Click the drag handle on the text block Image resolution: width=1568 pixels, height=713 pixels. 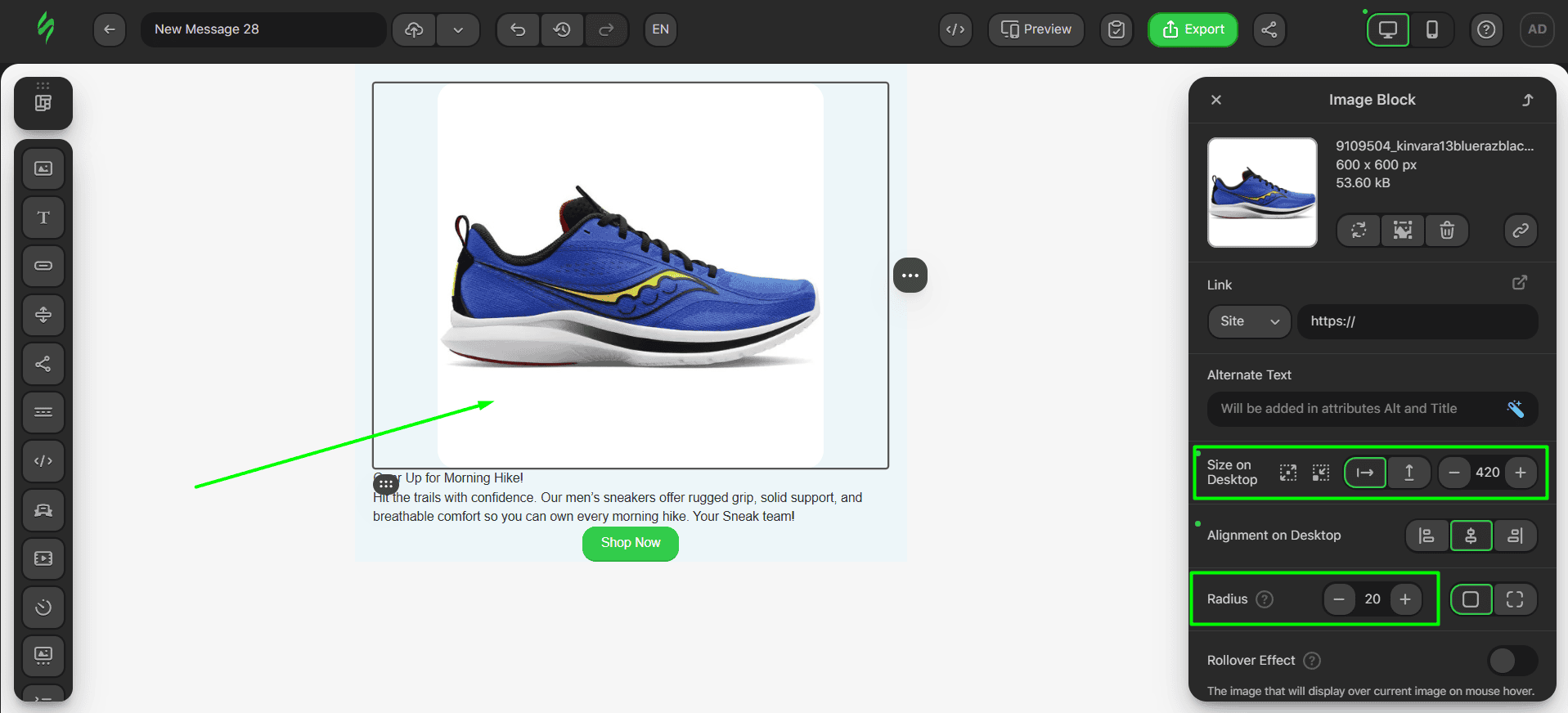pos(386,483)
